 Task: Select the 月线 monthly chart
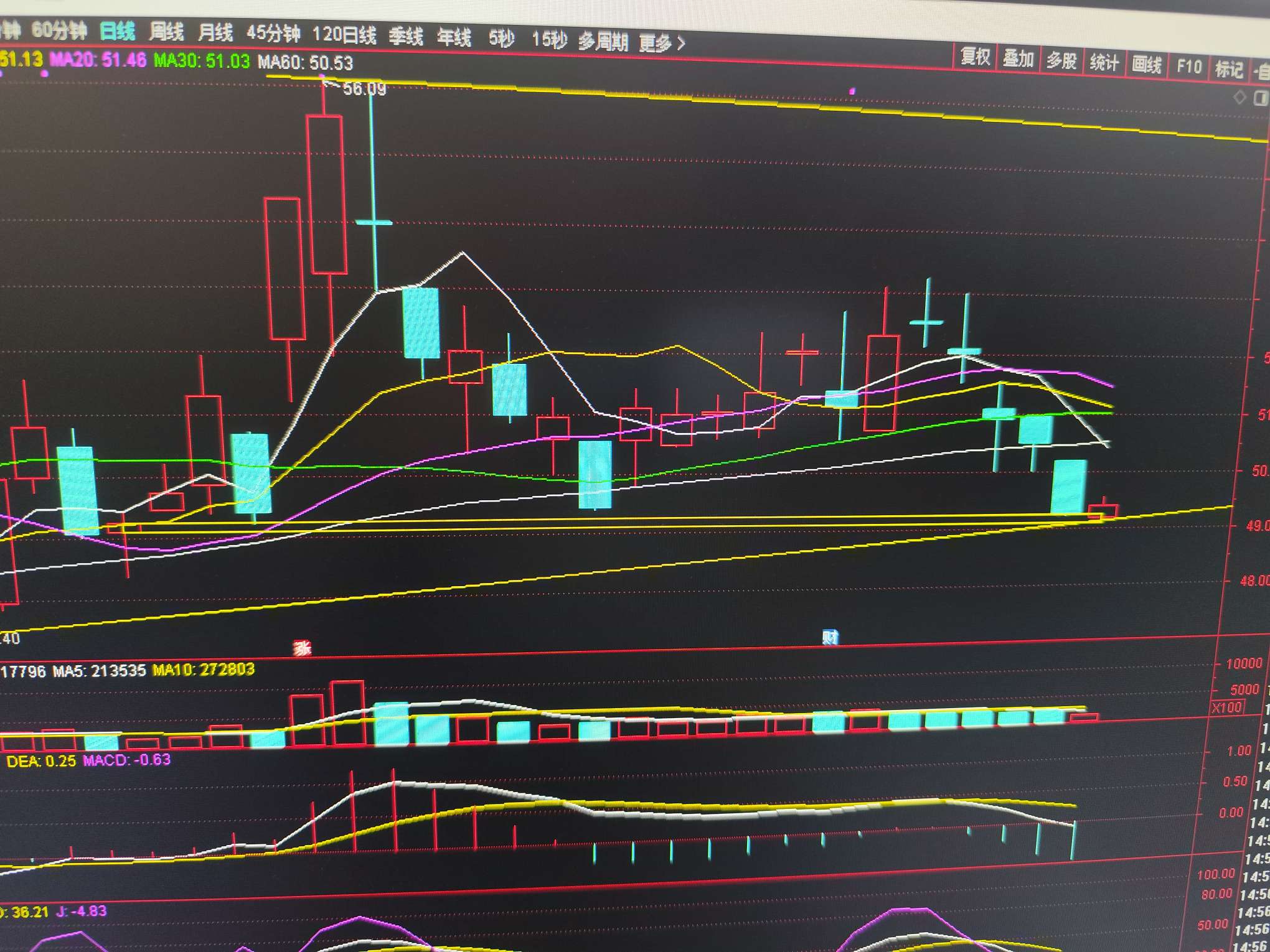point(215,32)
